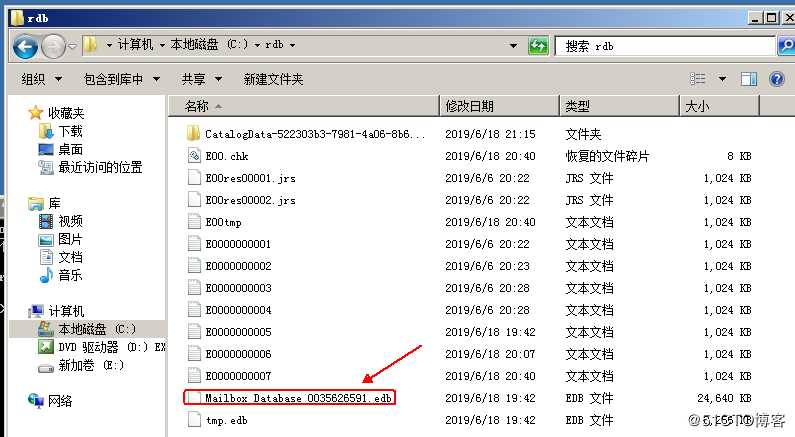Open subfolder arrow after 计算机 in address bar
Screen dimensions: 795x437
coord(162,45)
